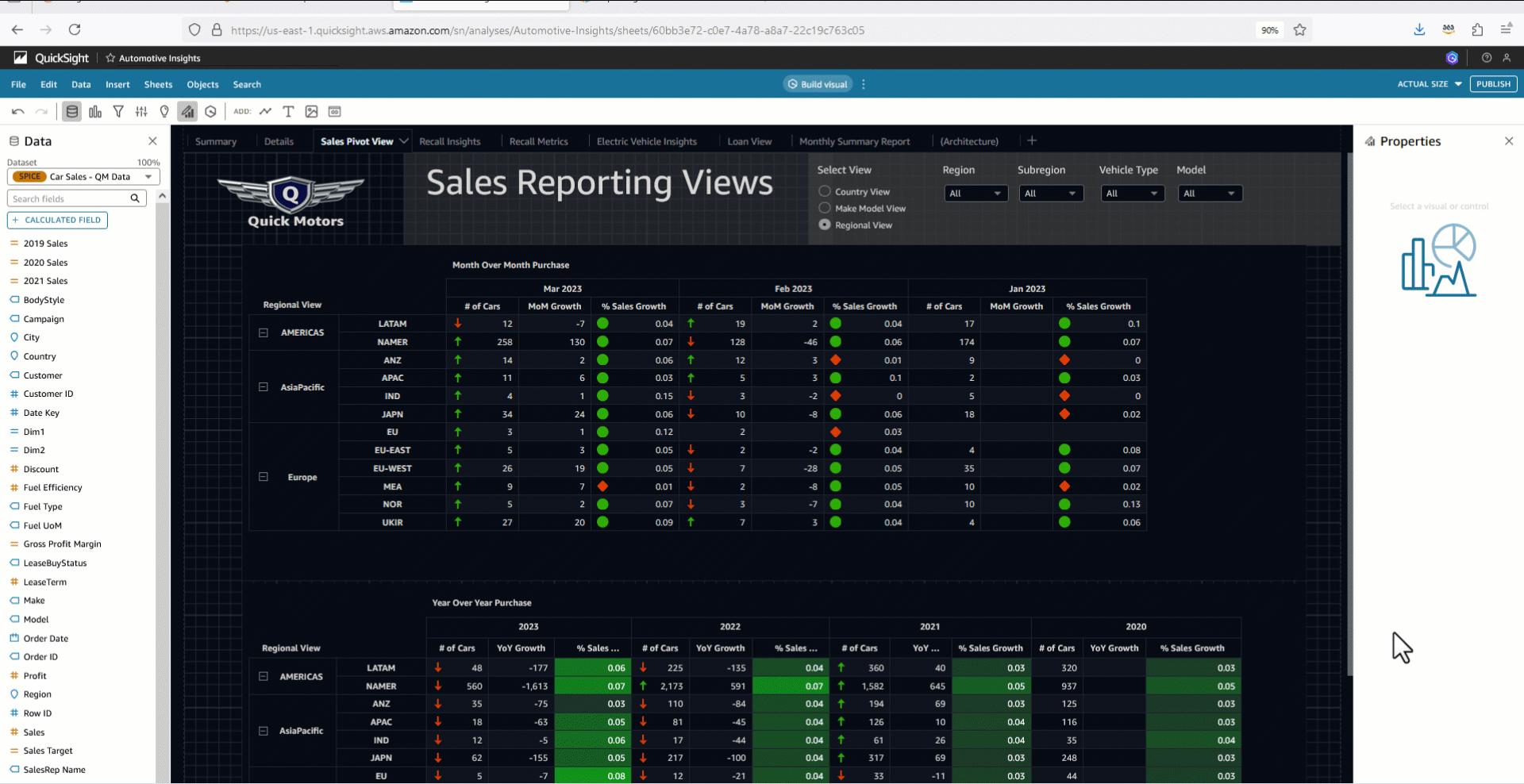The height and width of the screenshot is (784, 1524).
Task: Add a text box with the T icon
Action: 288,112
